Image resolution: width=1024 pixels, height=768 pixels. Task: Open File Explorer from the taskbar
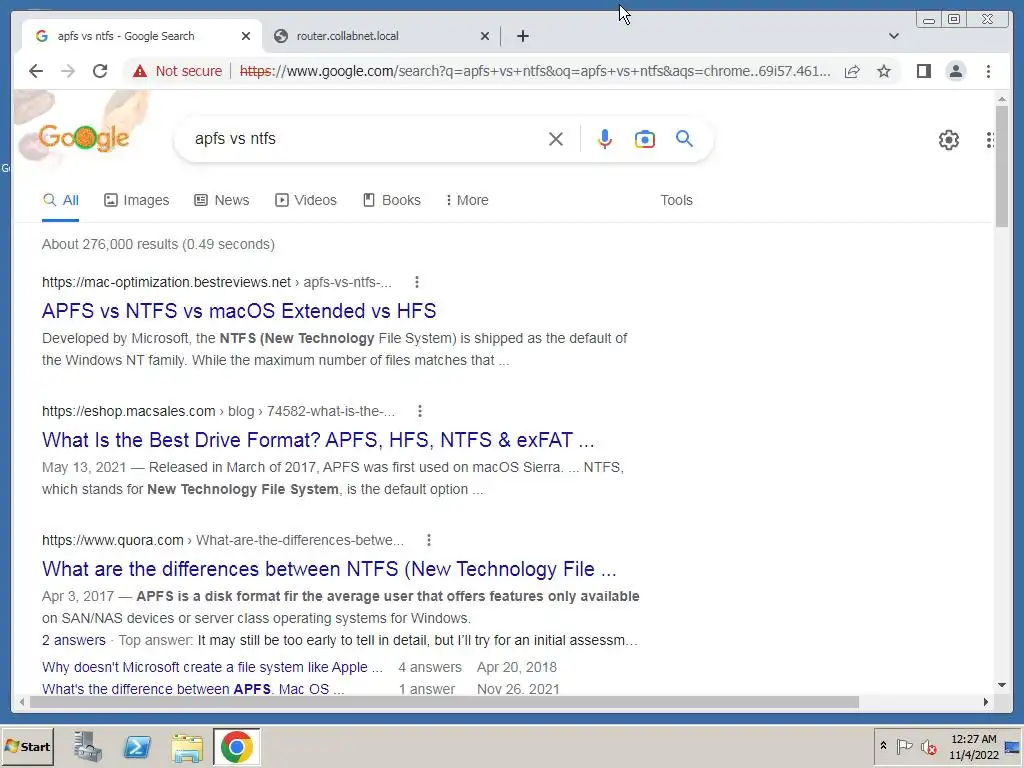coord(187,746)
